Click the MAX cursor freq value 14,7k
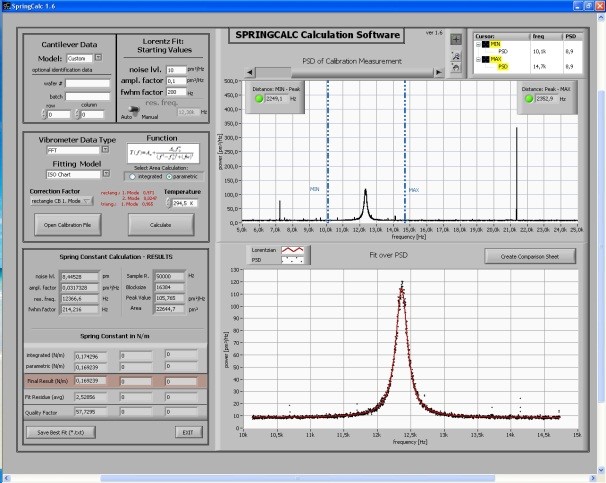The height and width of the screenshot is (483, 606). click(x=540, y=67)
